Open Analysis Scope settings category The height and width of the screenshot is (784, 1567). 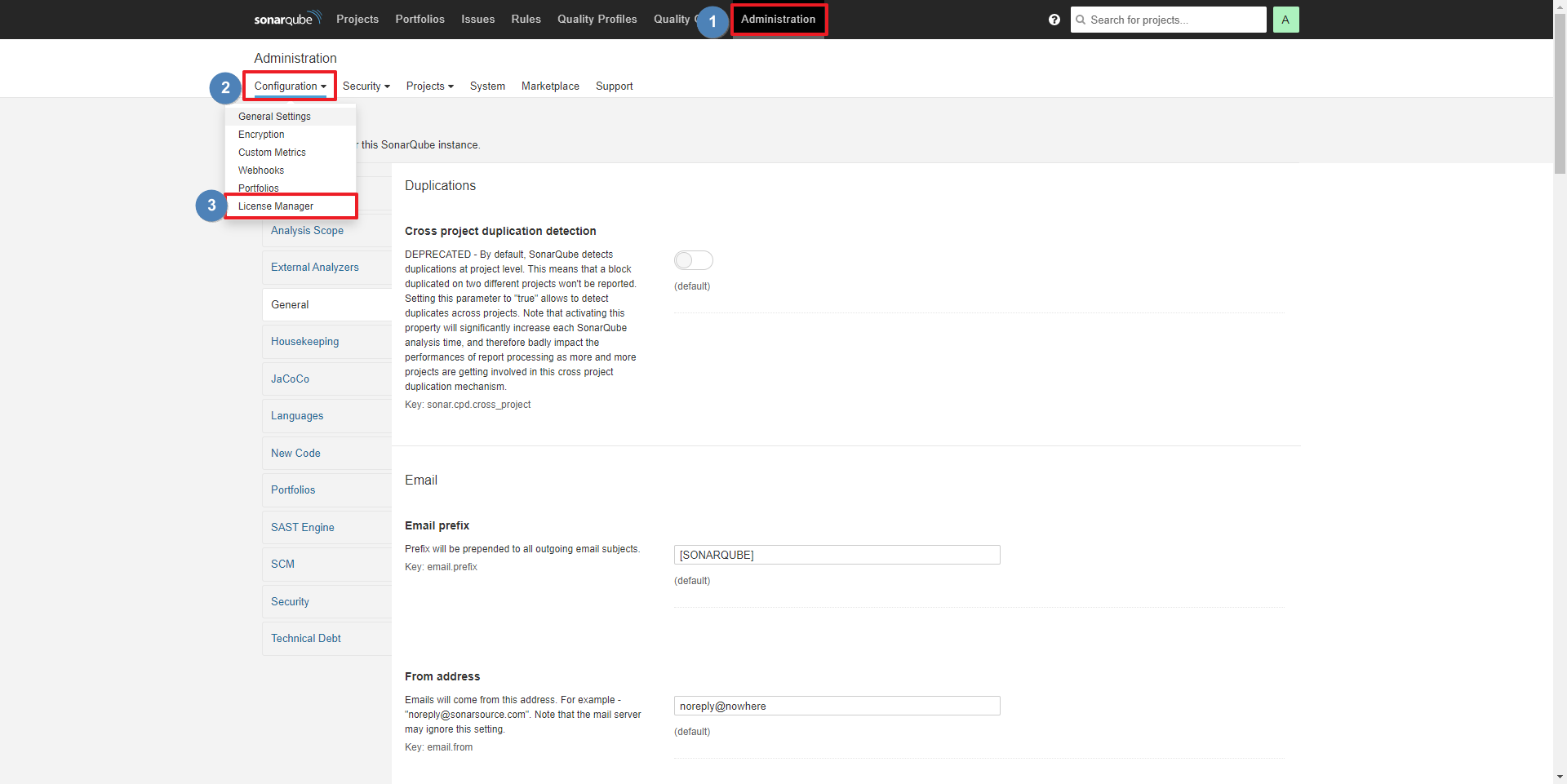tap(326, 231)
